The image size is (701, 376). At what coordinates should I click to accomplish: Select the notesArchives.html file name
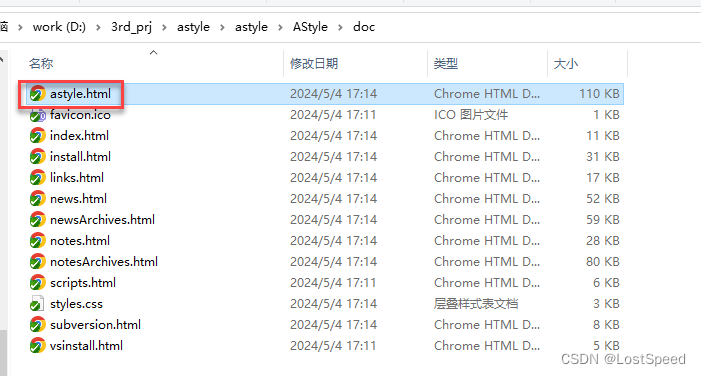point(104,262)
